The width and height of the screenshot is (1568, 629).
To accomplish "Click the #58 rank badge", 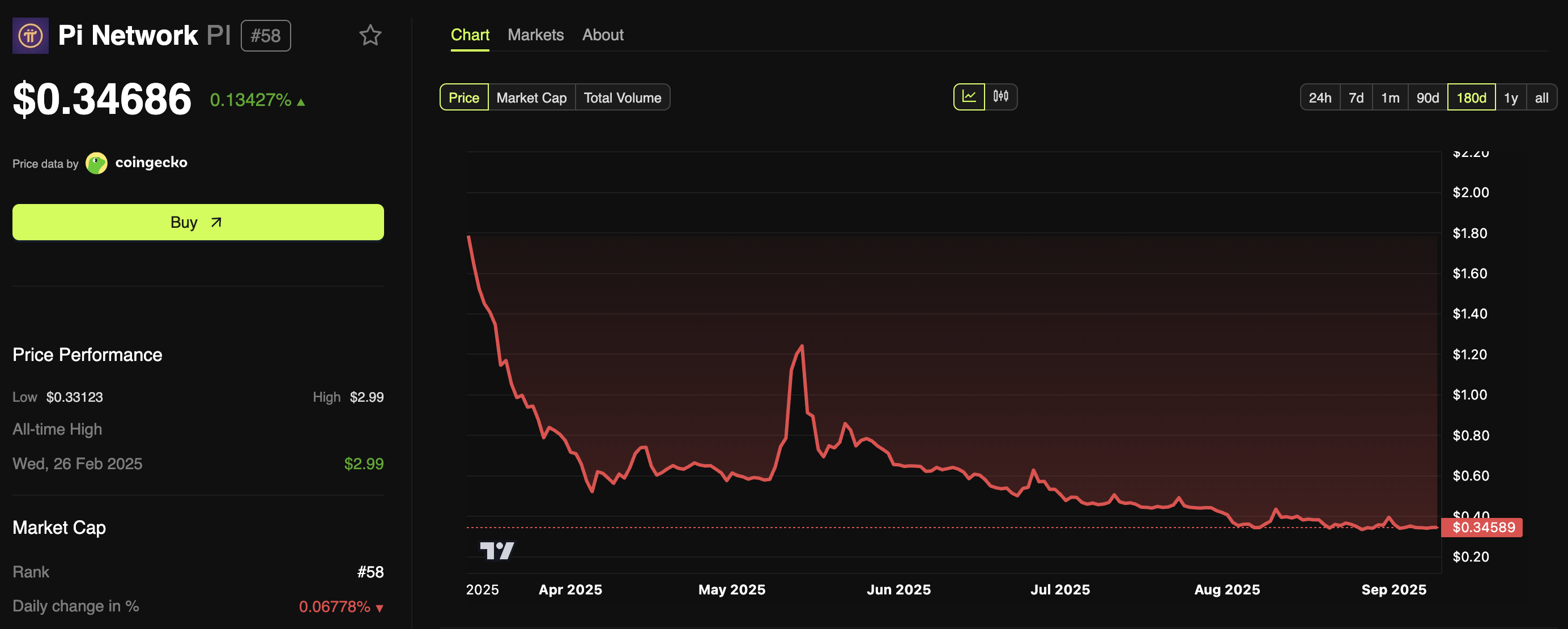I will coord(266,35).
